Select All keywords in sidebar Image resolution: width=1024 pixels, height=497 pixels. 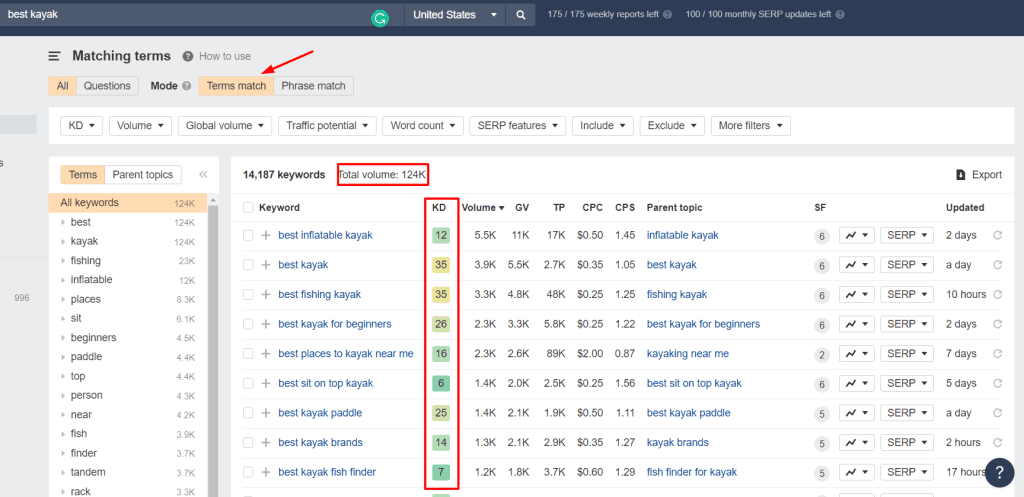click(x=127, y=202)
